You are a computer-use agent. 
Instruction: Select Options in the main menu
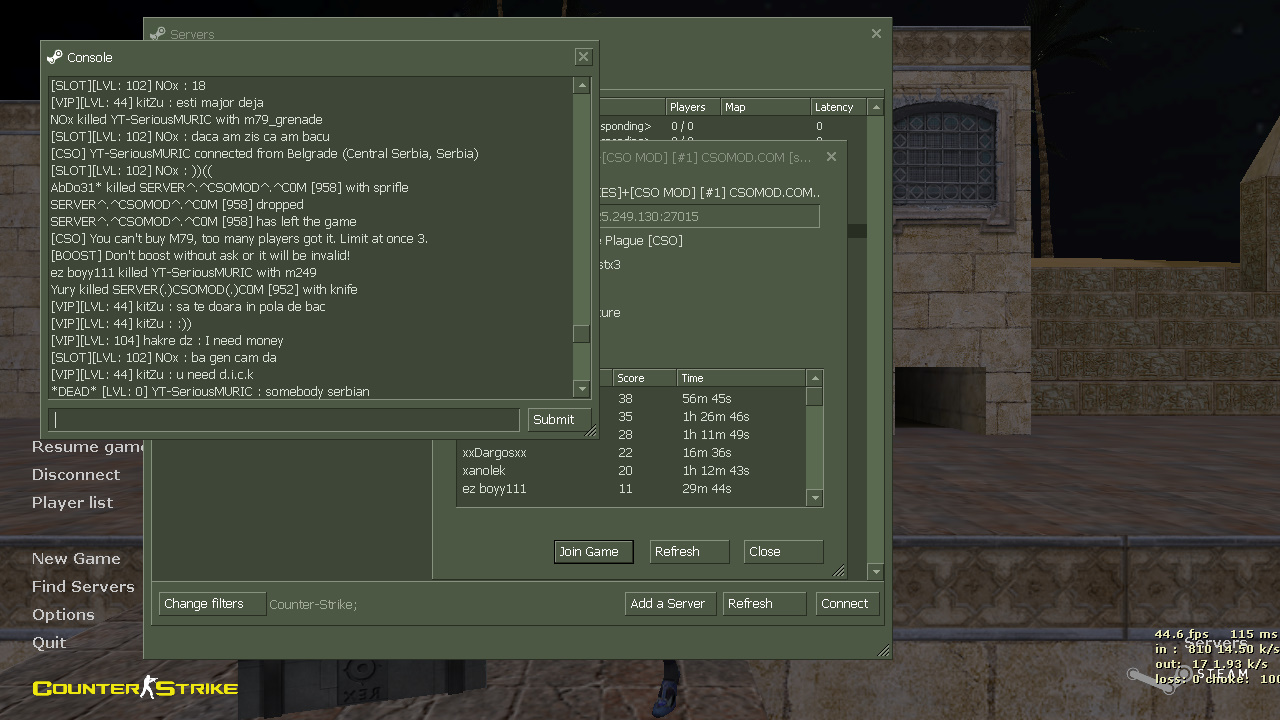point(63,615)
